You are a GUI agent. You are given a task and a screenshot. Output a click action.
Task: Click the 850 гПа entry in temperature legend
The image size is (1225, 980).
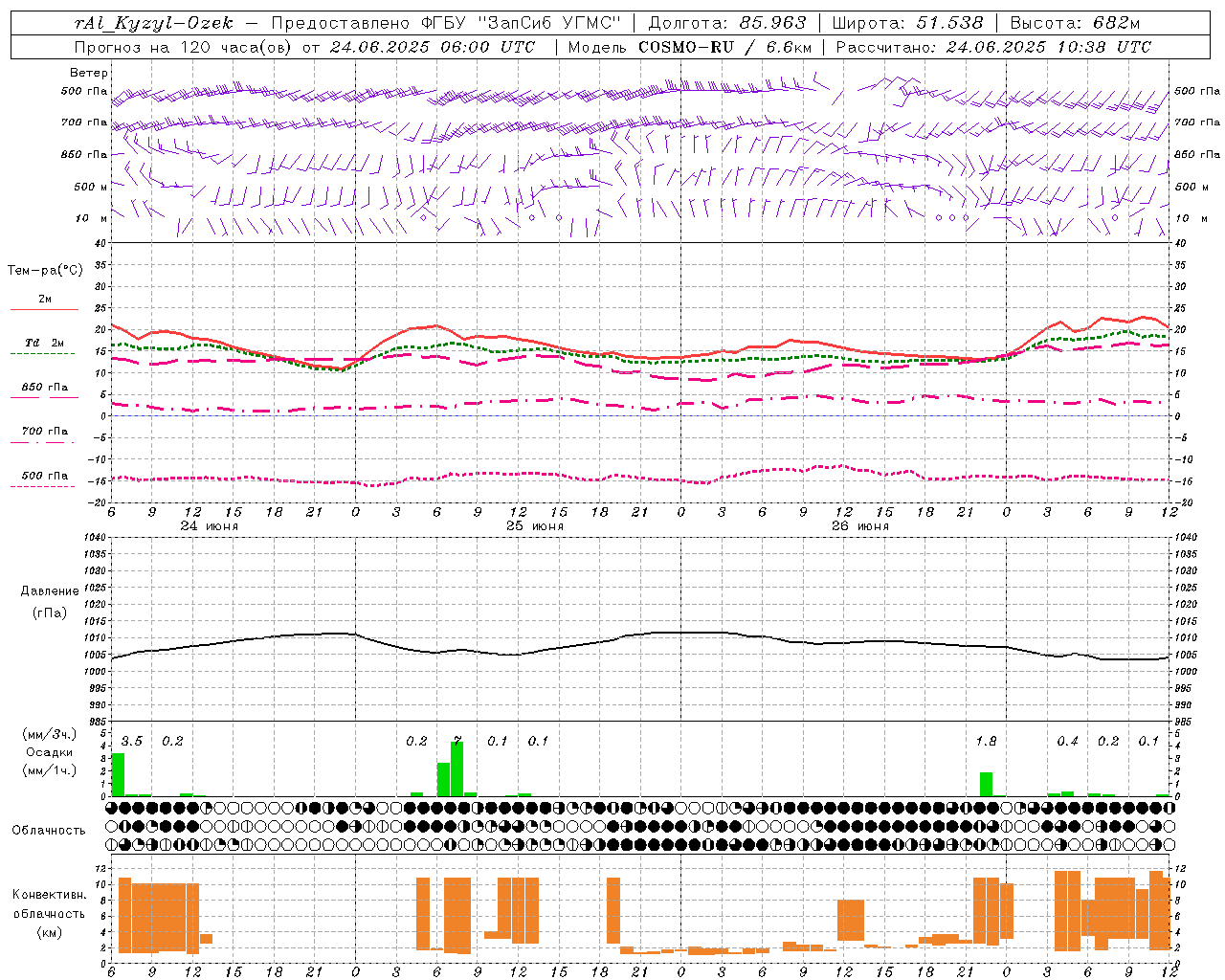[x=44, y=388]
